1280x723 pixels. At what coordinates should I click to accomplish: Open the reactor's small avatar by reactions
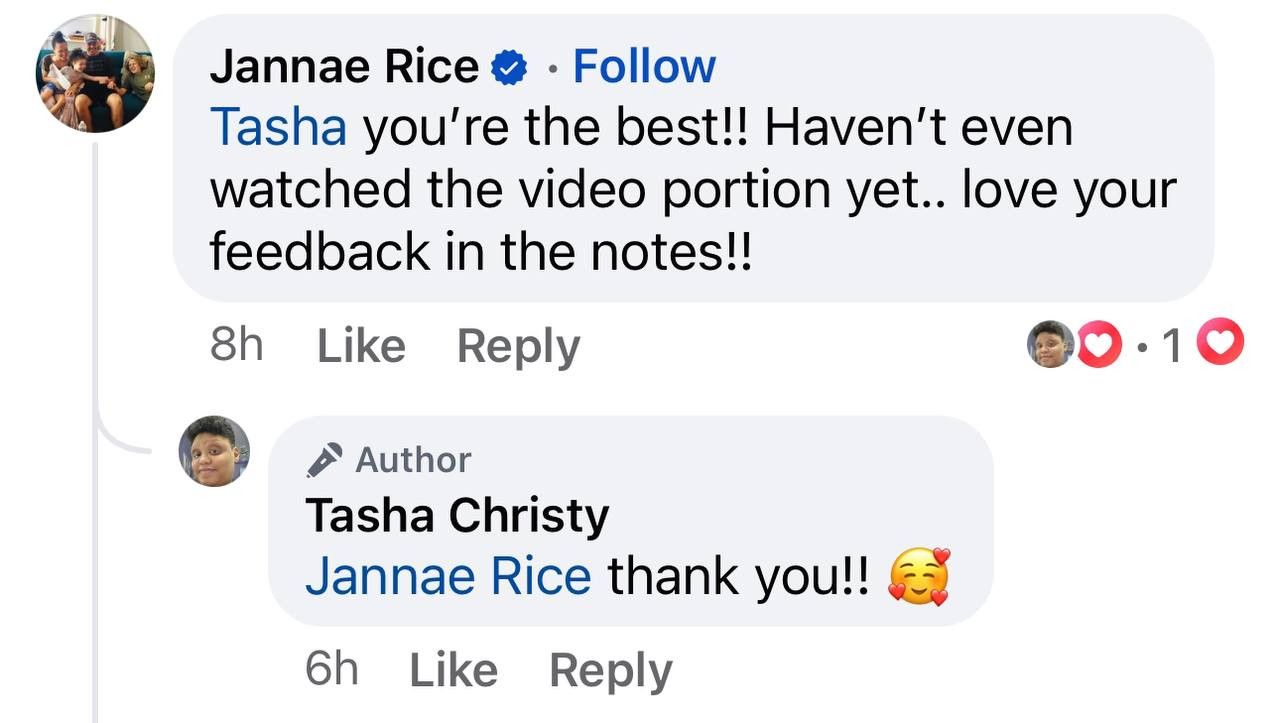pos(1050,345)
